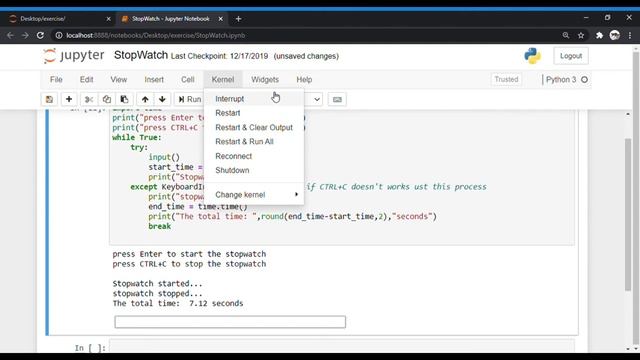This screenshot has height=360, width=640.
Task: Close the open Kernel menu
Action: point(223,80)
